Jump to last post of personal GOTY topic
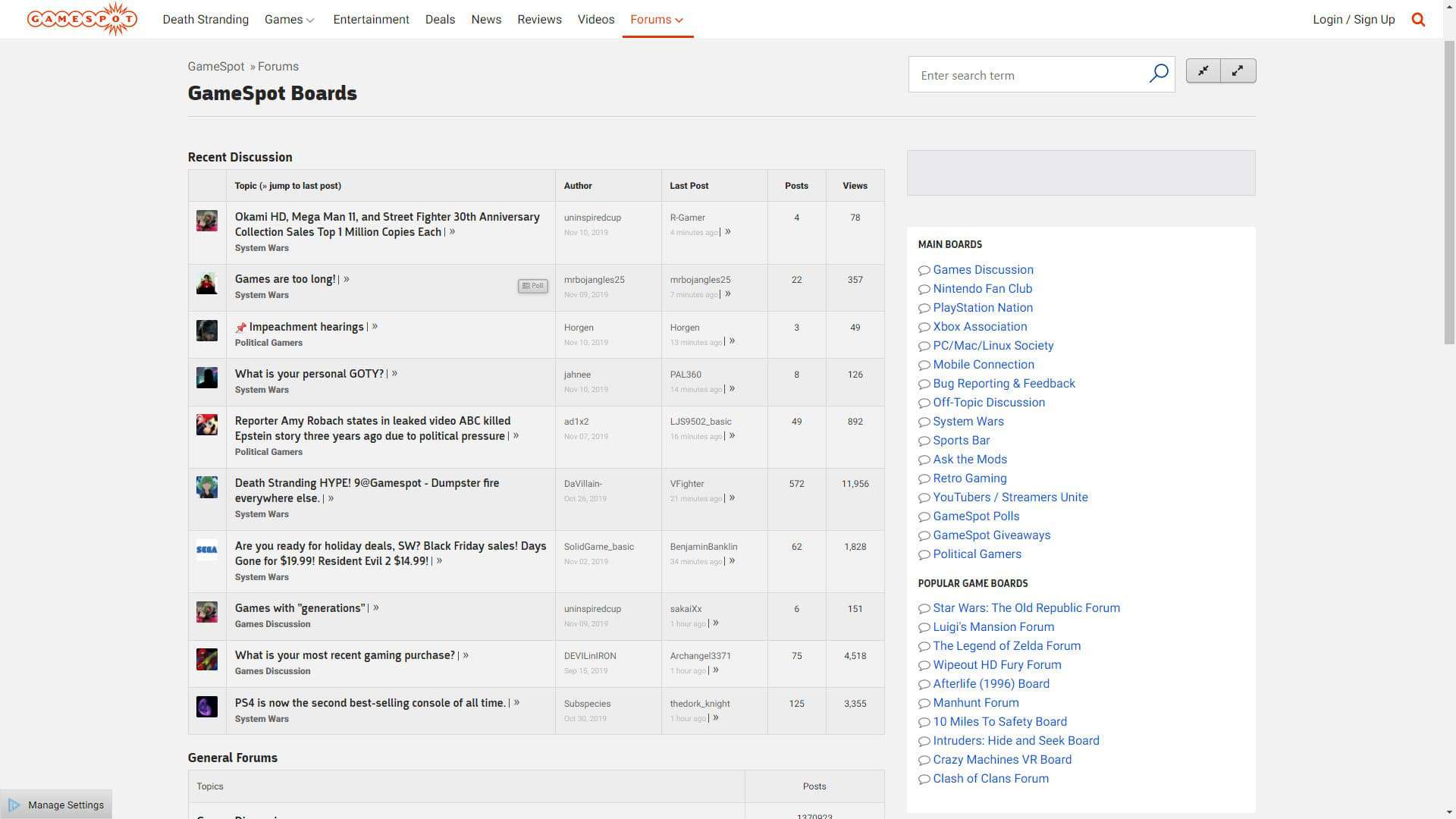 click(394, 374)
